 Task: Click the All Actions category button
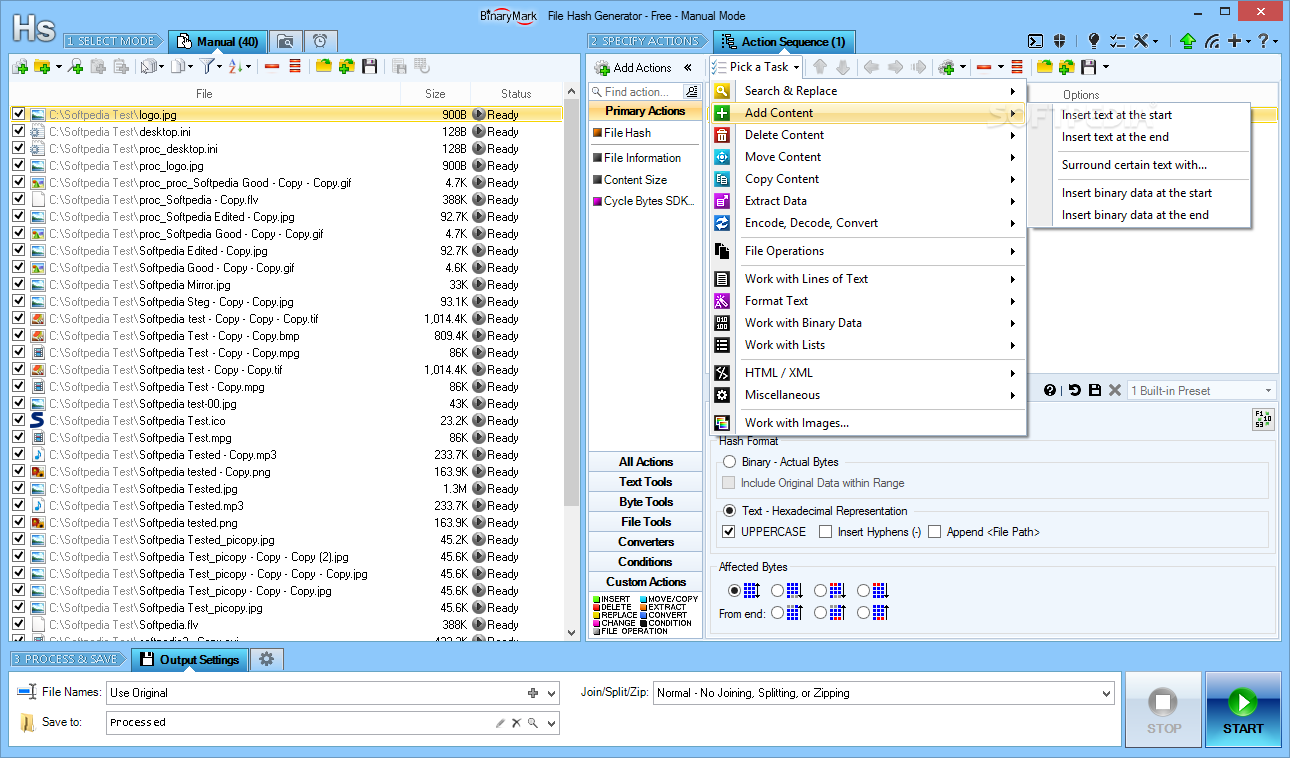coord(646,462)
